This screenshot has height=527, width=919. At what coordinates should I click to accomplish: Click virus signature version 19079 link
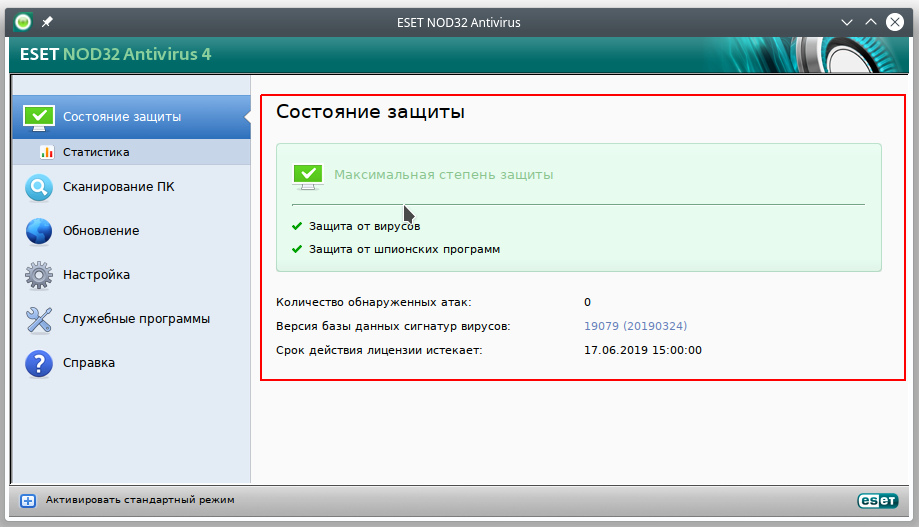tap(635, 326)
